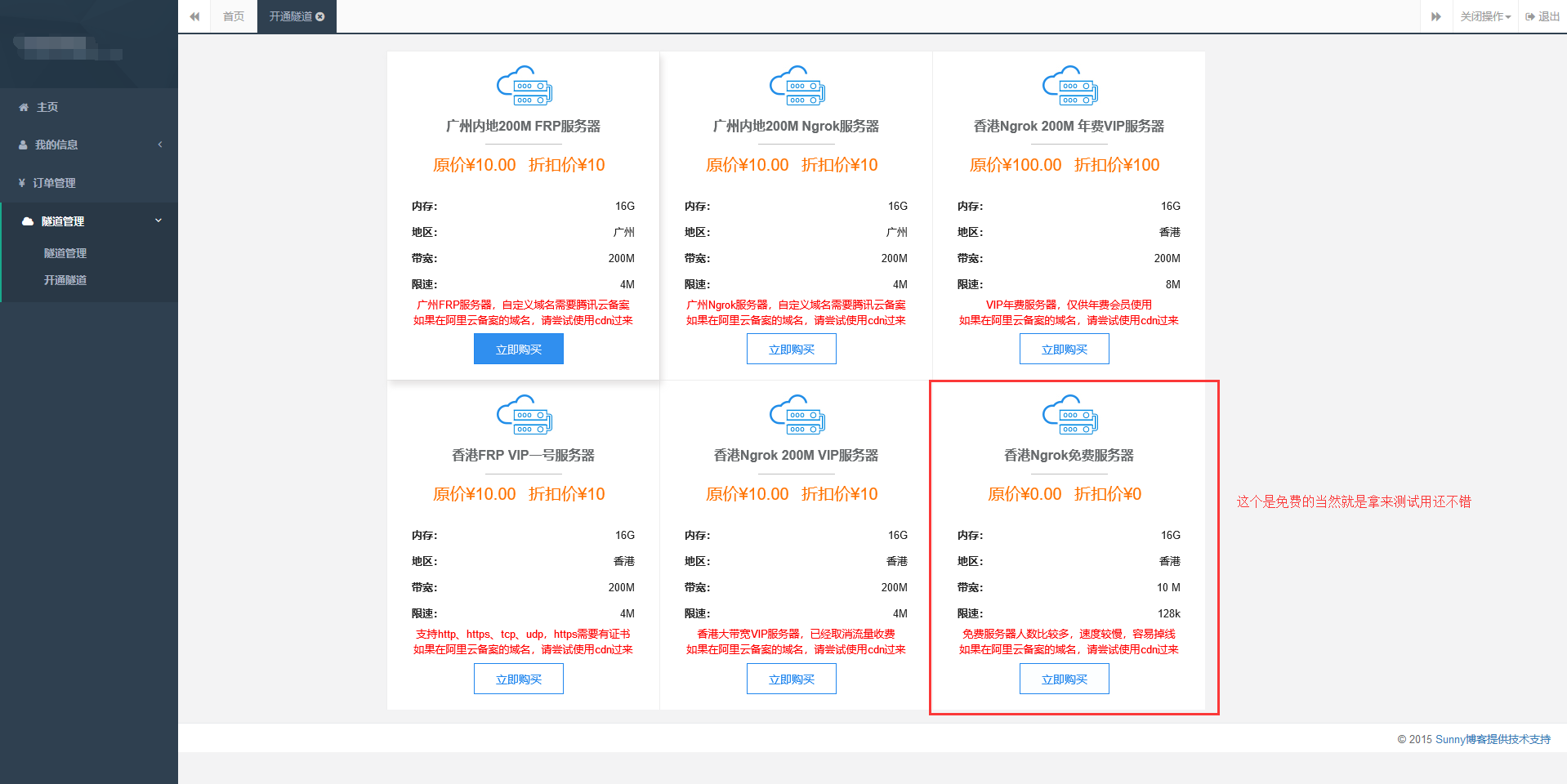Click the 广州内地200M FRP服务器 title
This screenshot has height=784, width=1567.
[x=524, y=126]
